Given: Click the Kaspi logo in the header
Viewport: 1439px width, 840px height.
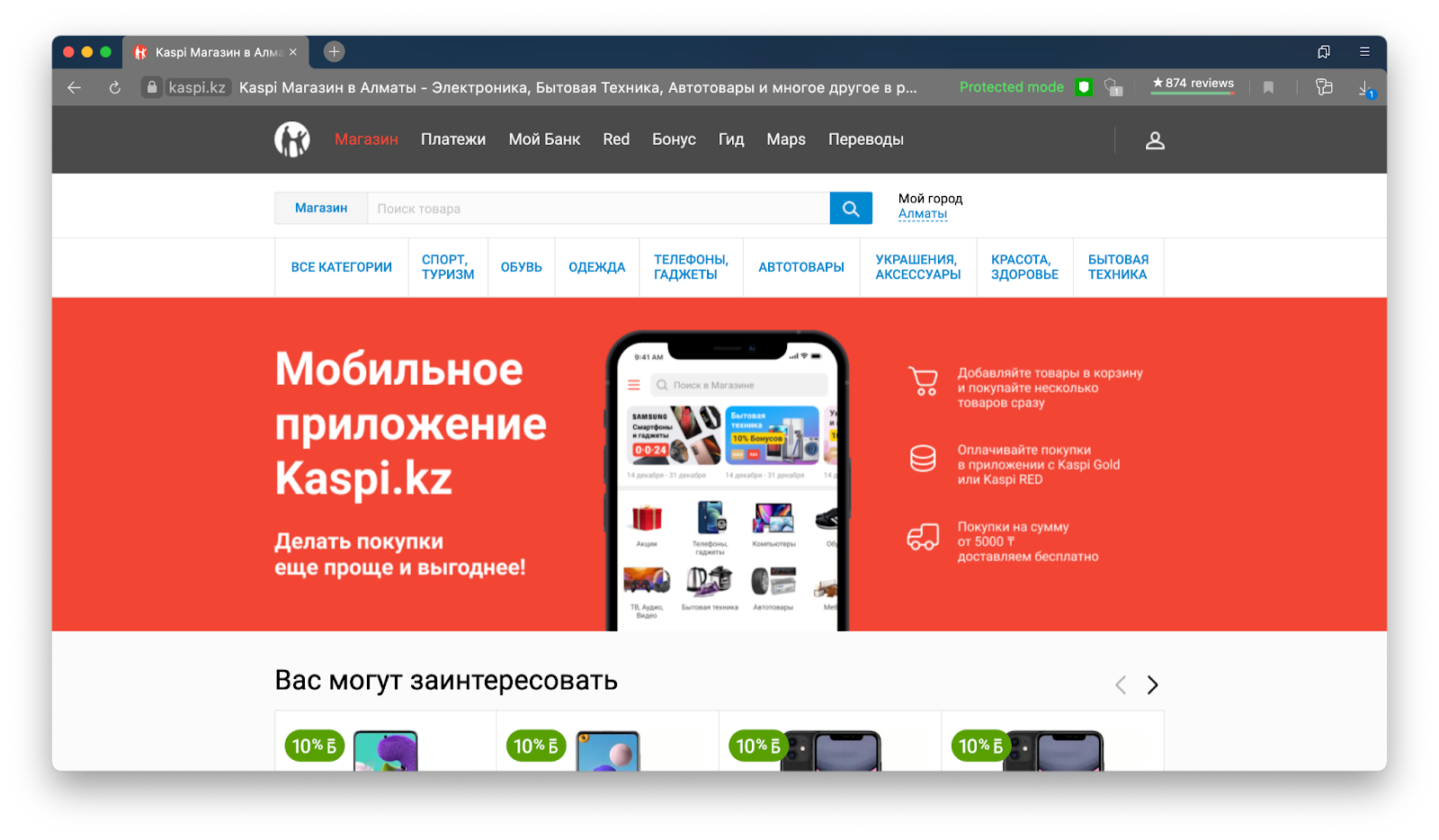Looking at the screenshot, I should [292, 139].
